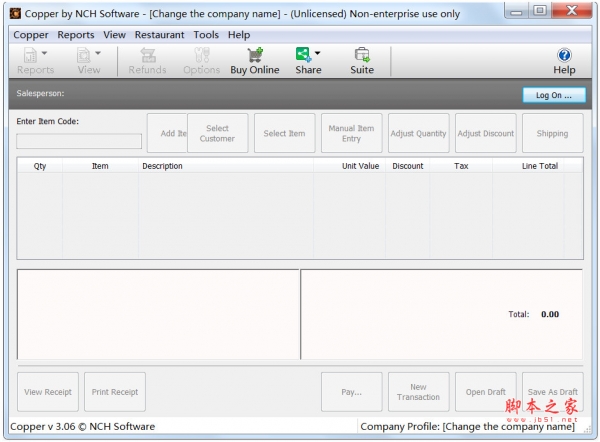Click the Share toolbar icon
This screenshot has width=600, height=442.
(304, 55)
